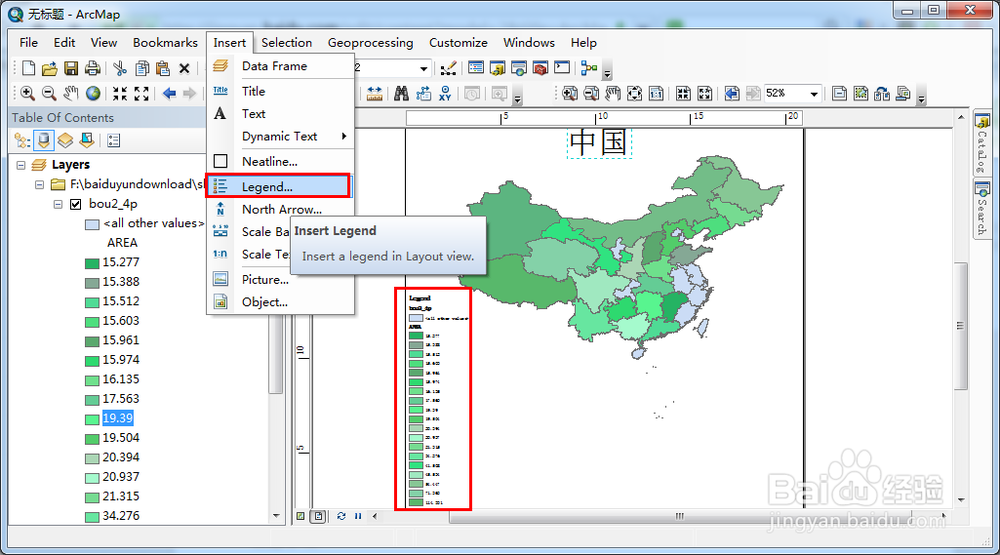The height and width of the screenshot is (555, 1000).
Task: Open the Editor toolbar icon
Action: pos(448,68)
